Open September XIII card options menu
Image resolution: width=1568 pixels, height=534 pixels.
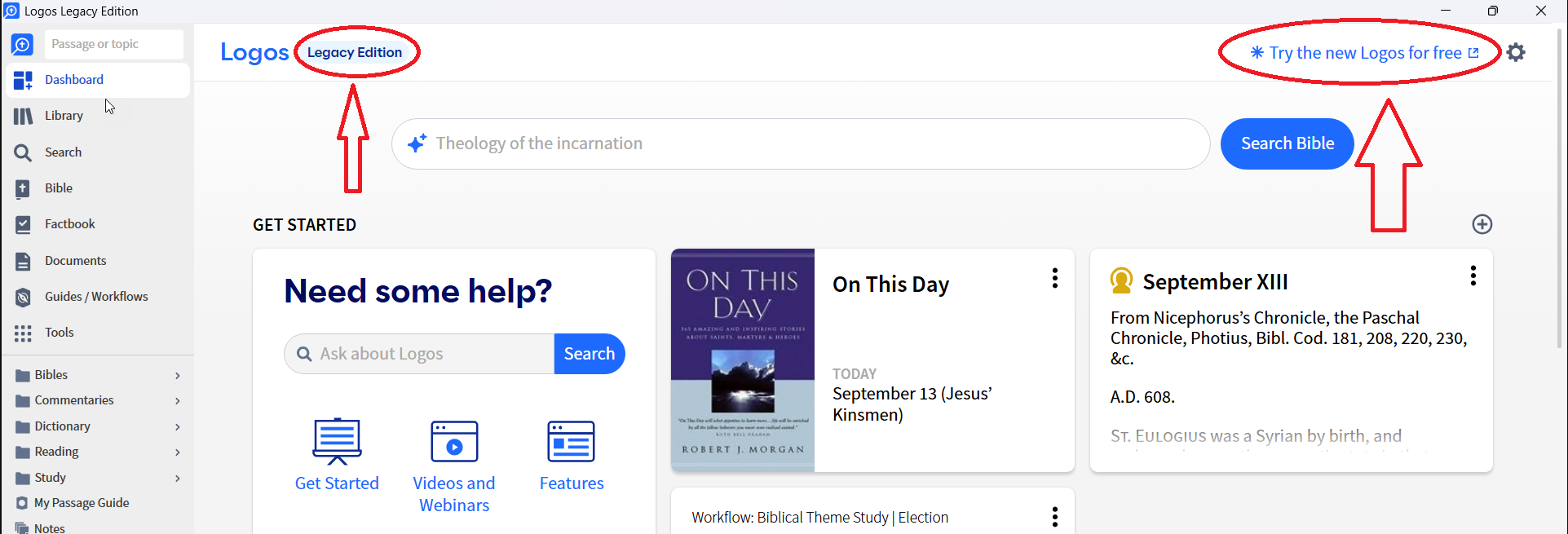[x=1473, y=276]
